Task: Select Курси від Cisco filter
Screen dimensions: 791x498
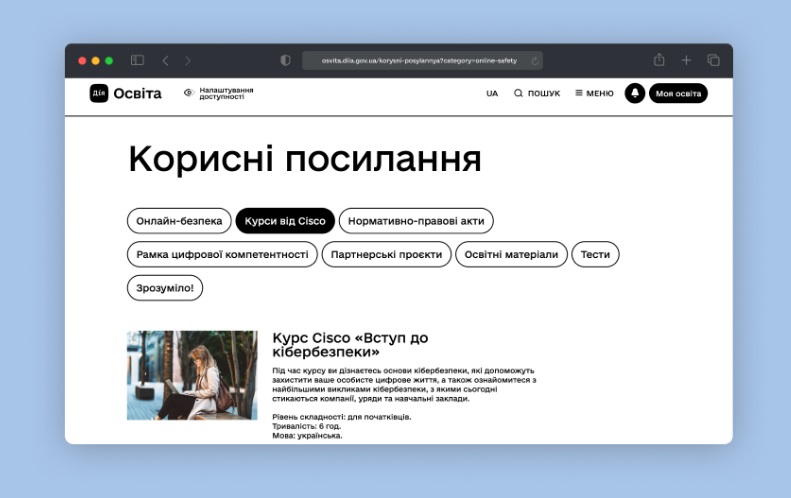Action: (x=285, y=221)
